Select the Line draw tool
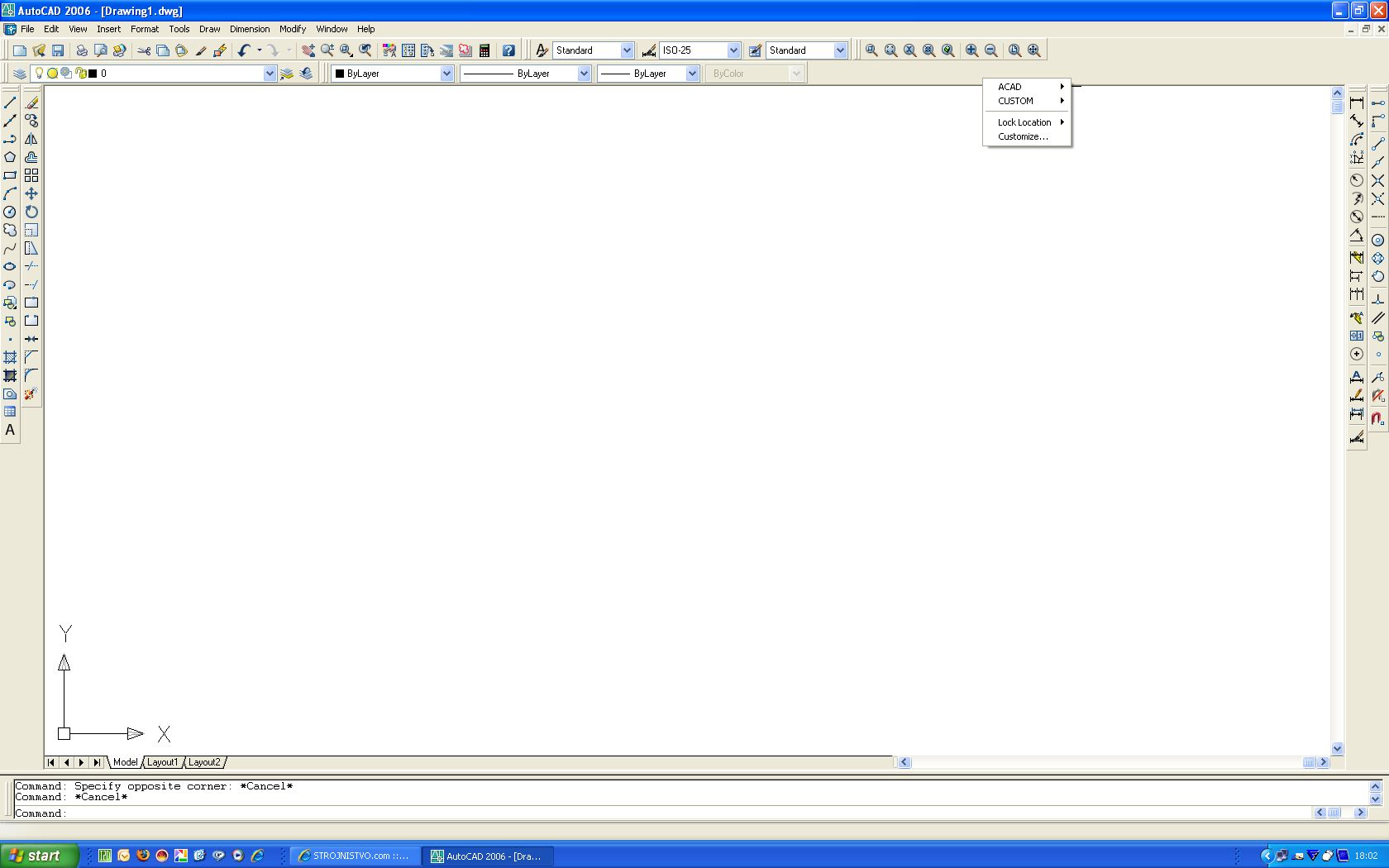Image resolution: width=1389 pixels, height=868 pixels. click(x=10, y=103)
